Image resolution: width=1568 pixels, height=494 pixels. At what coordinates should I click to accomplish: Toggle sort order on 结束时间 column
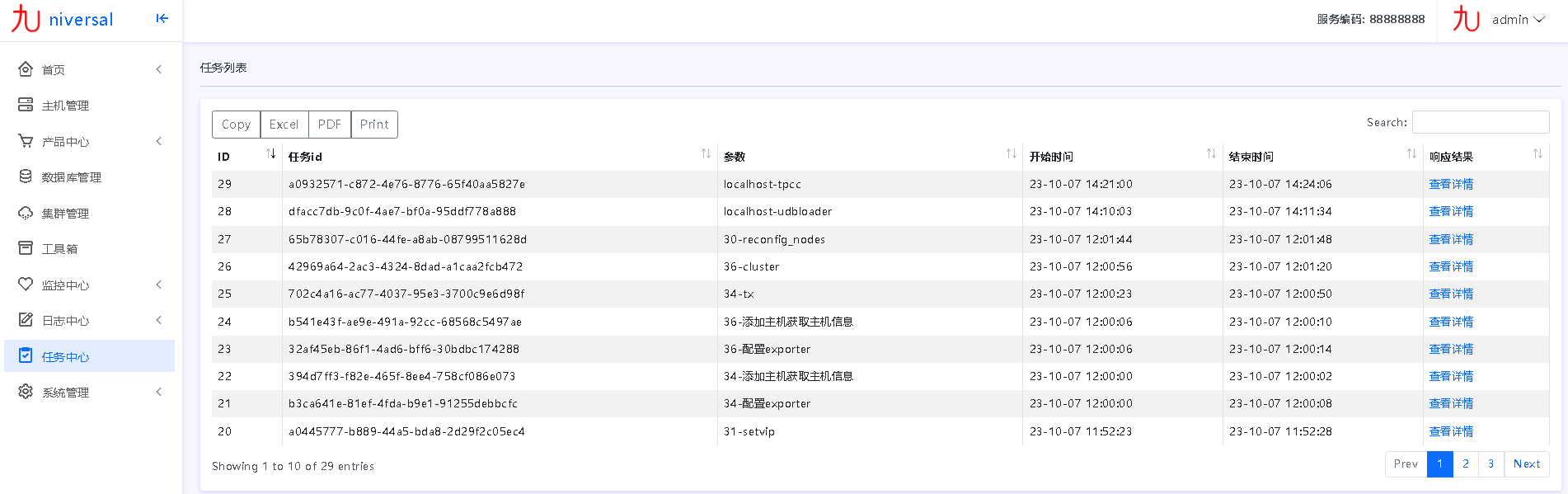coord(1411,154)
